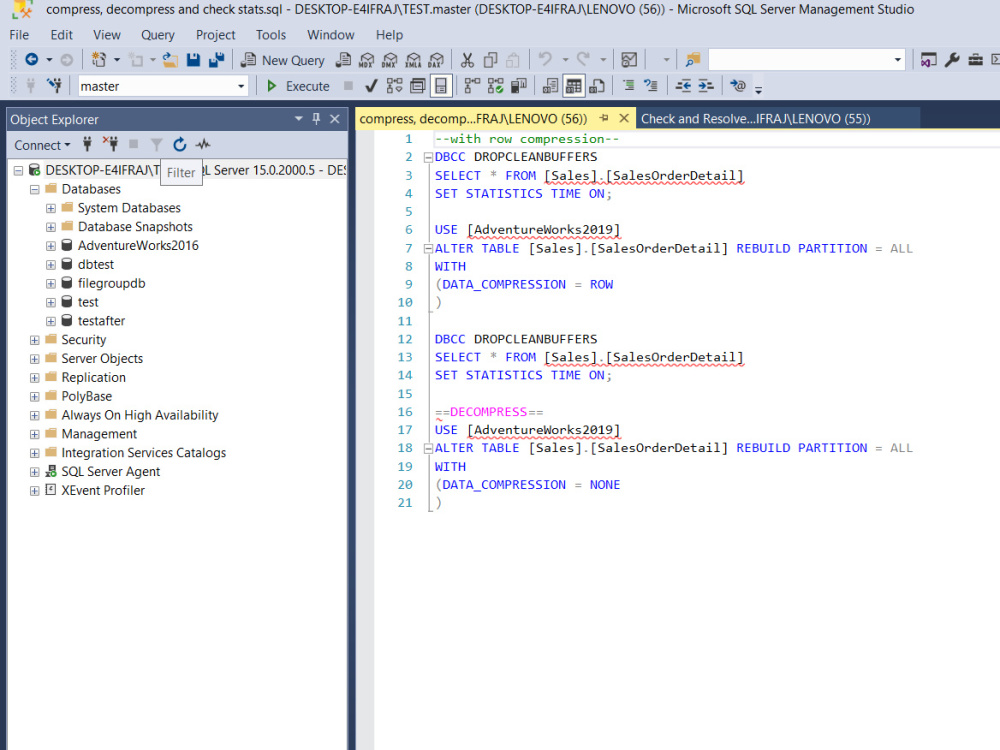The image size is (1000, 750).
Task: Toggle Include Actual Execution Plan
Action: click(472, 85)
